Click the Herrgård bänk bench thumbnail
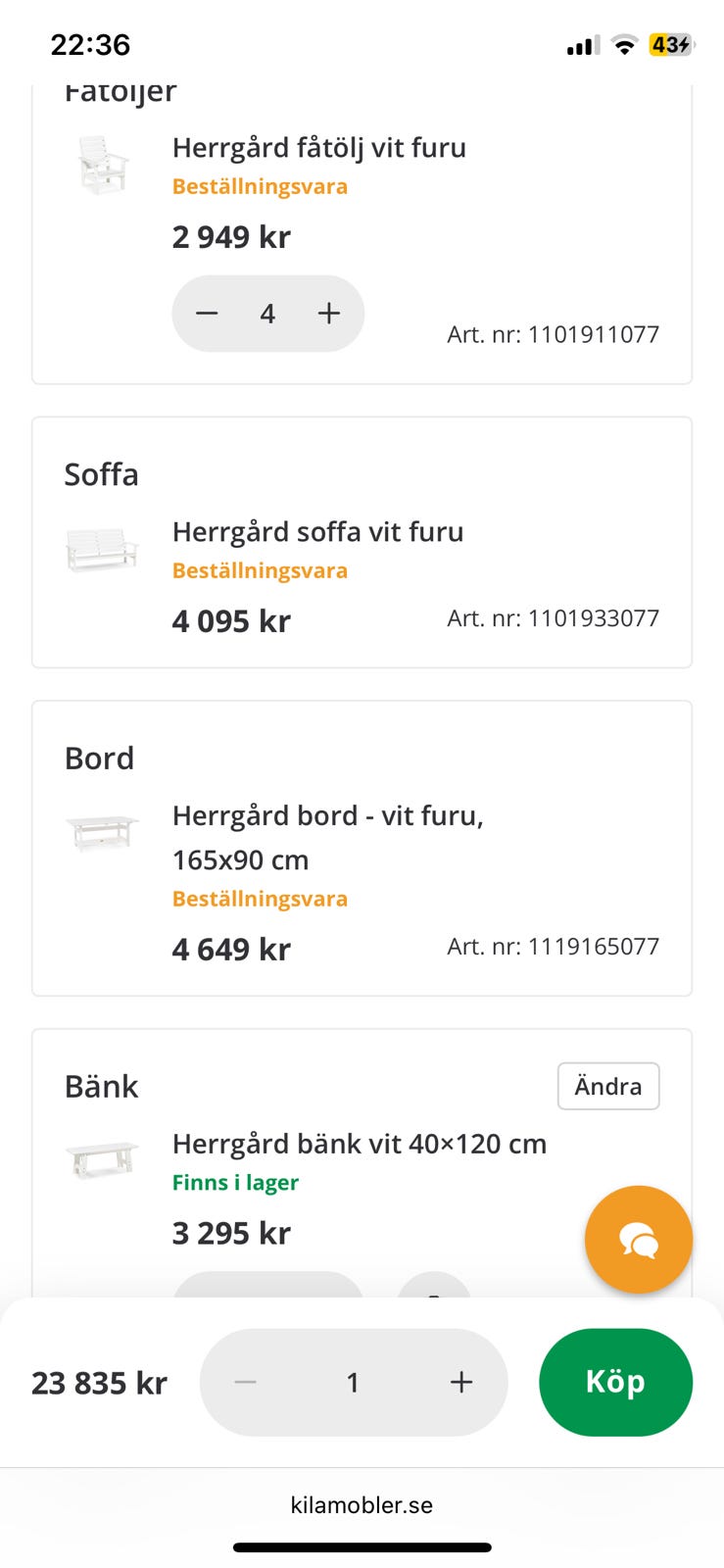This screenshot has height=1568, width=724. click(102, 1159)
